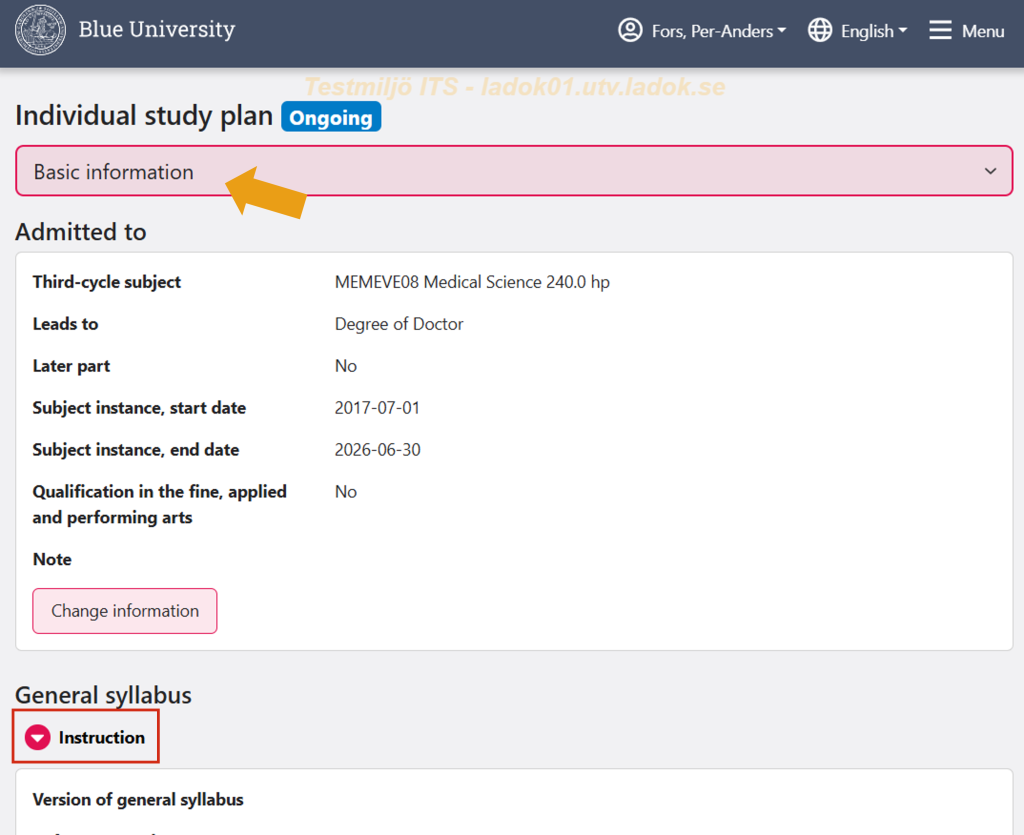Click the General syllabus heading
This screenshot has height=835, width=1024.
pyautogui.click(x=103, y=695)
